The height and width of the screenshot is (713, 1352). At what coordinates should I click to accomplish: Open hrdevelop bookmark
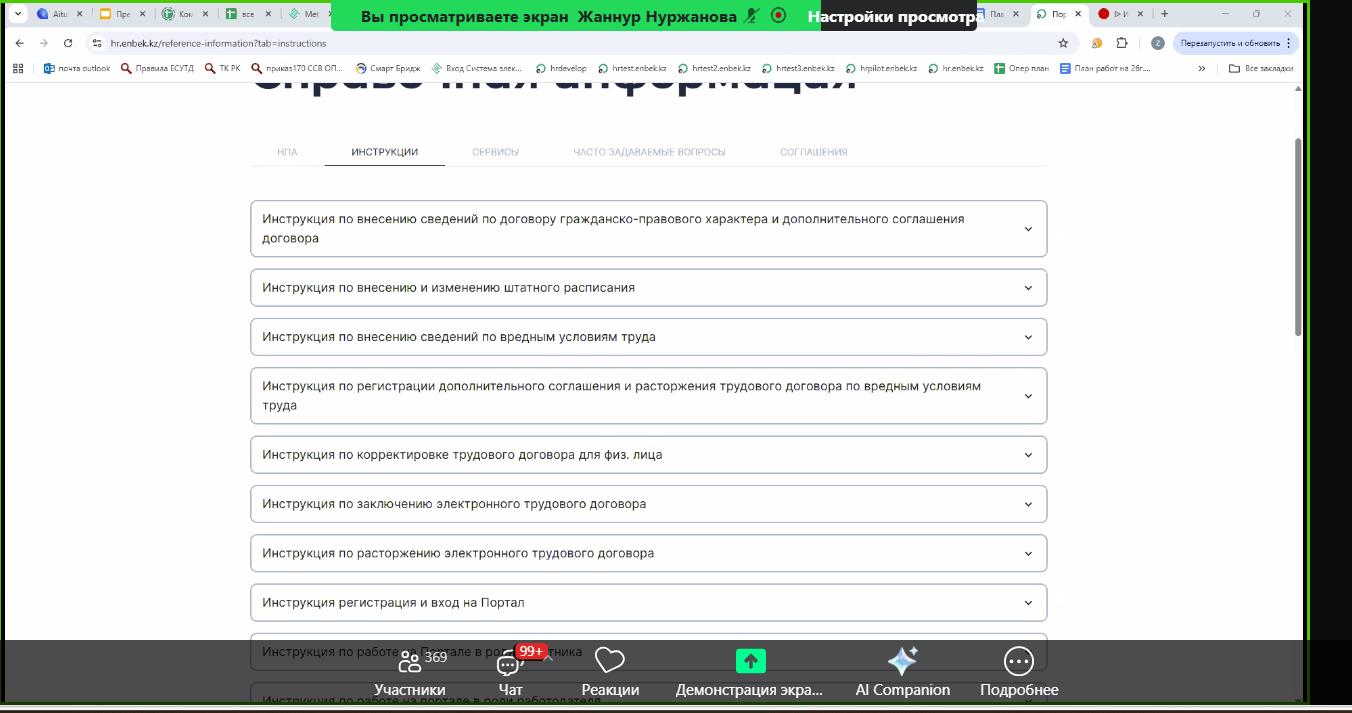(561, 68)
